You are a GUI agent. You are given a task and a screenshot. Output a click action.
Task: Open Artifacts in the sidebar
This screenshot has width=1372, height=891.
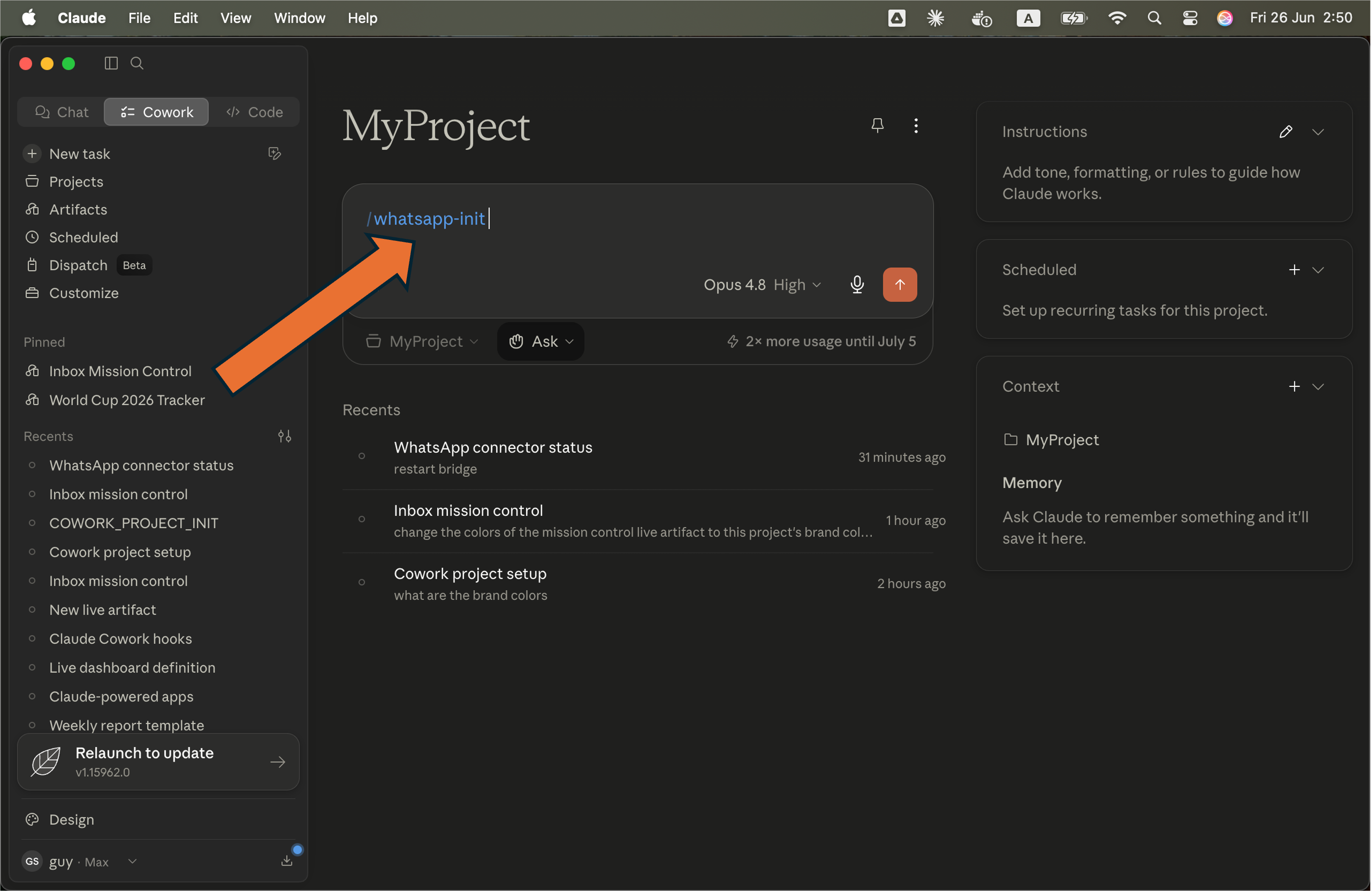click(79, 210)
